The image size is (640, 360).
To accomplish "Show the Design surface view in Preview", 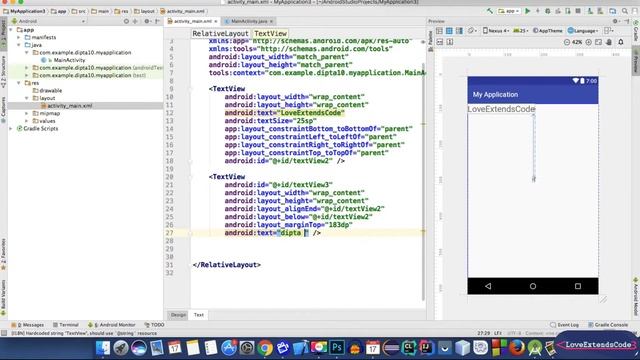I will tap(439, 31).
